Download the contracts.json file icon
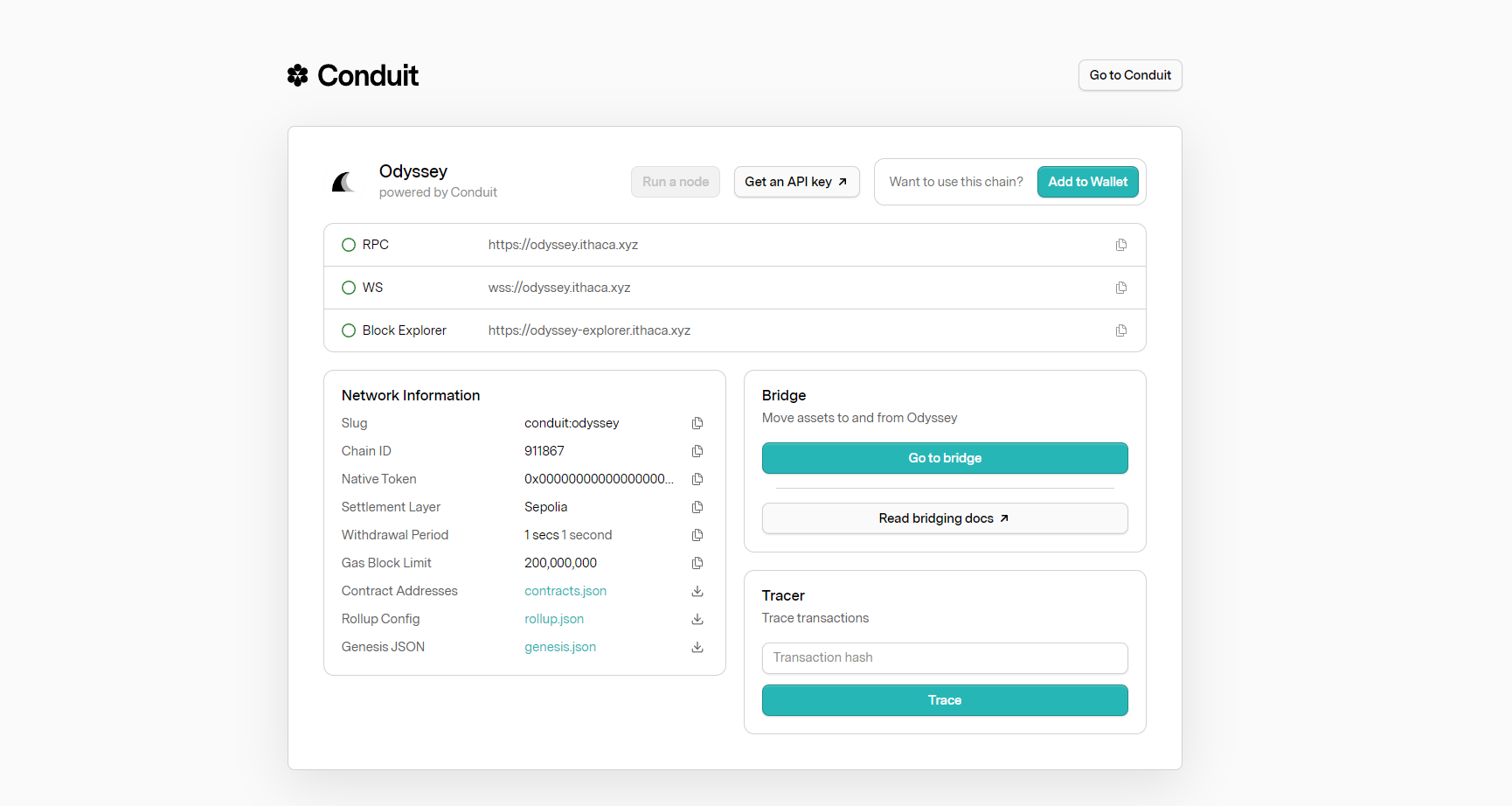This screenshot has height=806, width=1512. pyautogui.click(x=697, y=591)
